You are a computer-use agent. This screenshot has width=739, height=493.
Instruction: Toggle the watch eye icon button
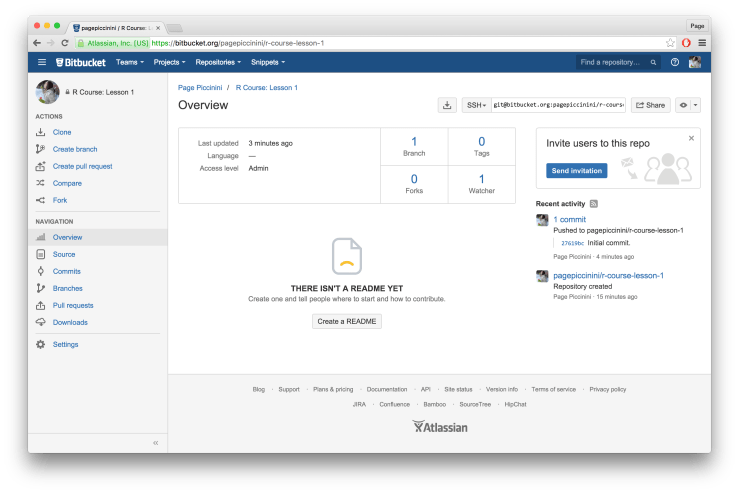(x=683, y=105)
